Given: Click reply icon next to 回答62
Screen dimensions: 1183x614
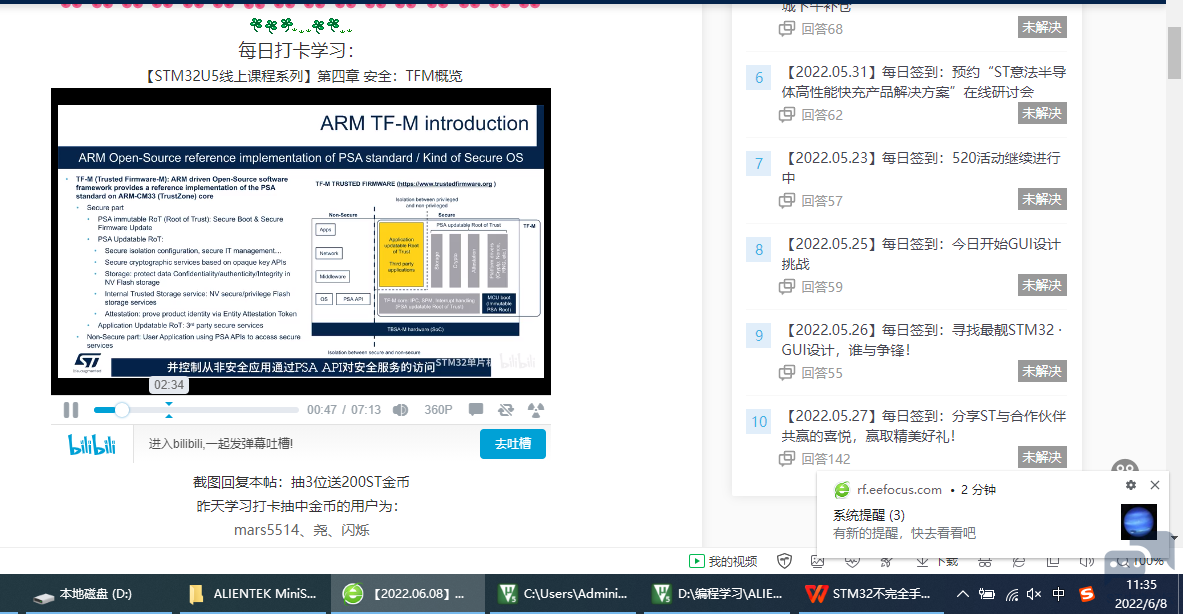Looking at the screenshot, I should point(787,115).
